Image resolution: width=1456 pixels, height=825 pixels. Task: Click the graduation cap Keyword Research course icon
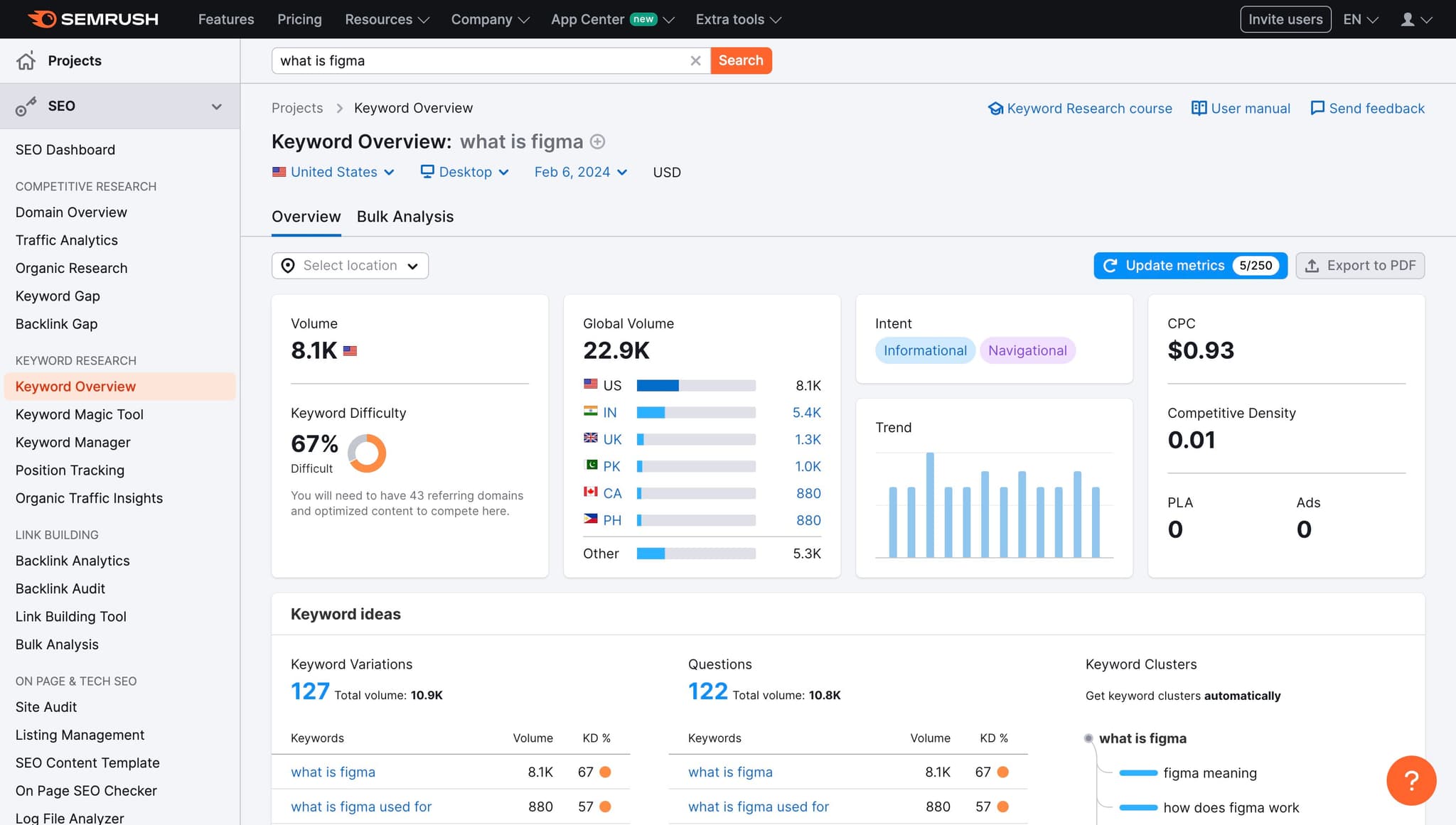coord(997,108)
